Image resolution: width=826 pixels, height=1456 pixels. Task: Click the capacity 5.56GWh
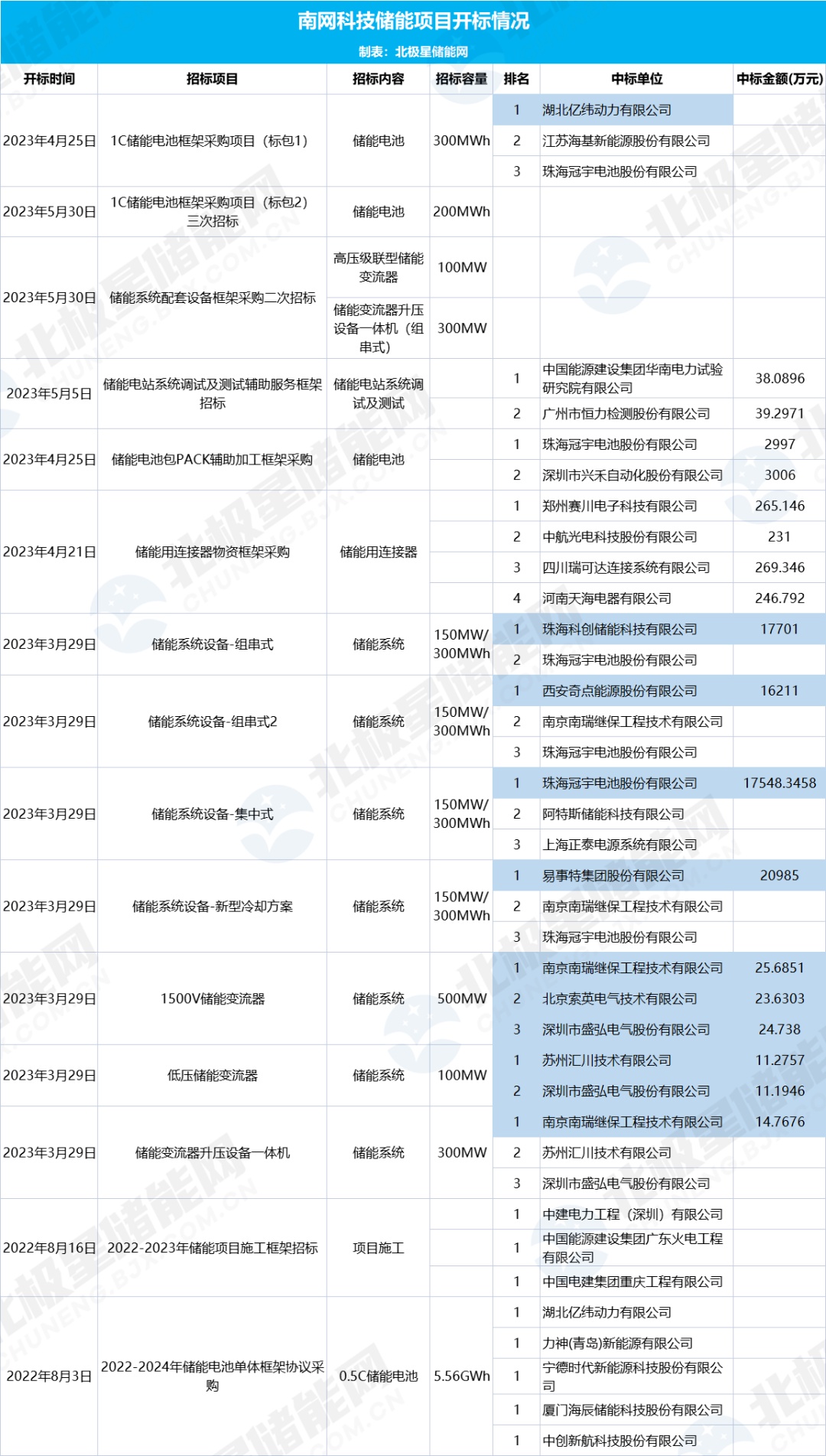[x=461, y=1376]
